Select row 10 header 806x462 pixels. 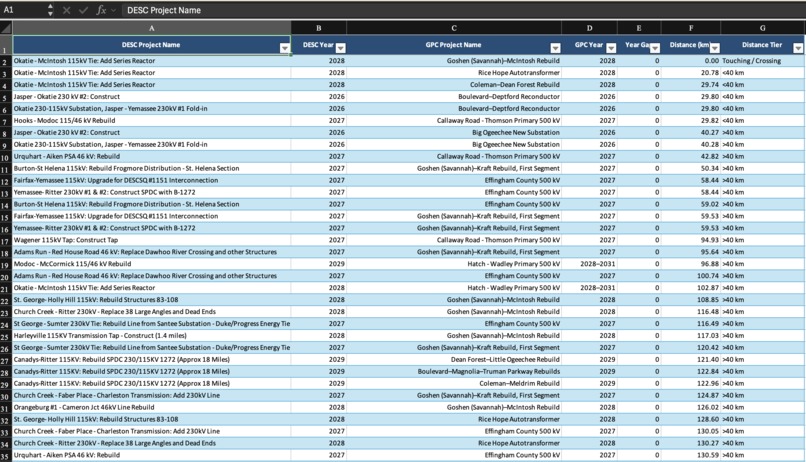pos(6,157)
